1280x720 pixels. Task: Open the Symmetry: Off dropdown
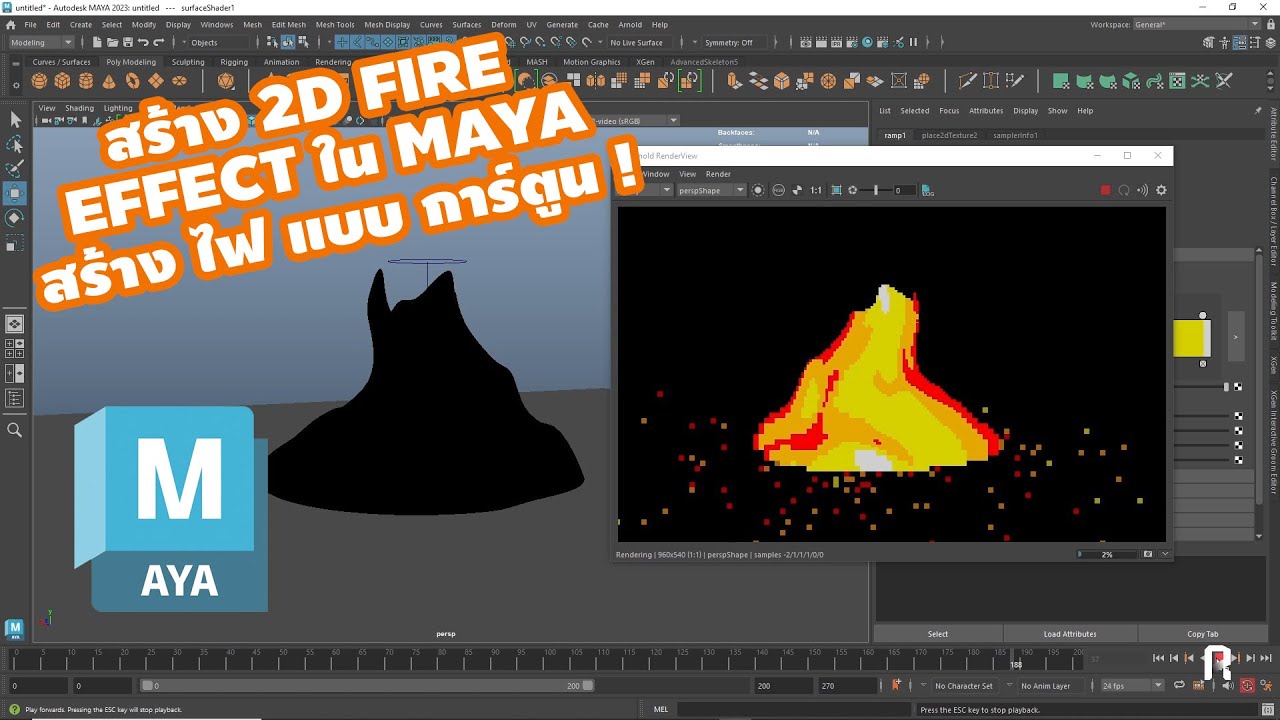coord(736,42)
